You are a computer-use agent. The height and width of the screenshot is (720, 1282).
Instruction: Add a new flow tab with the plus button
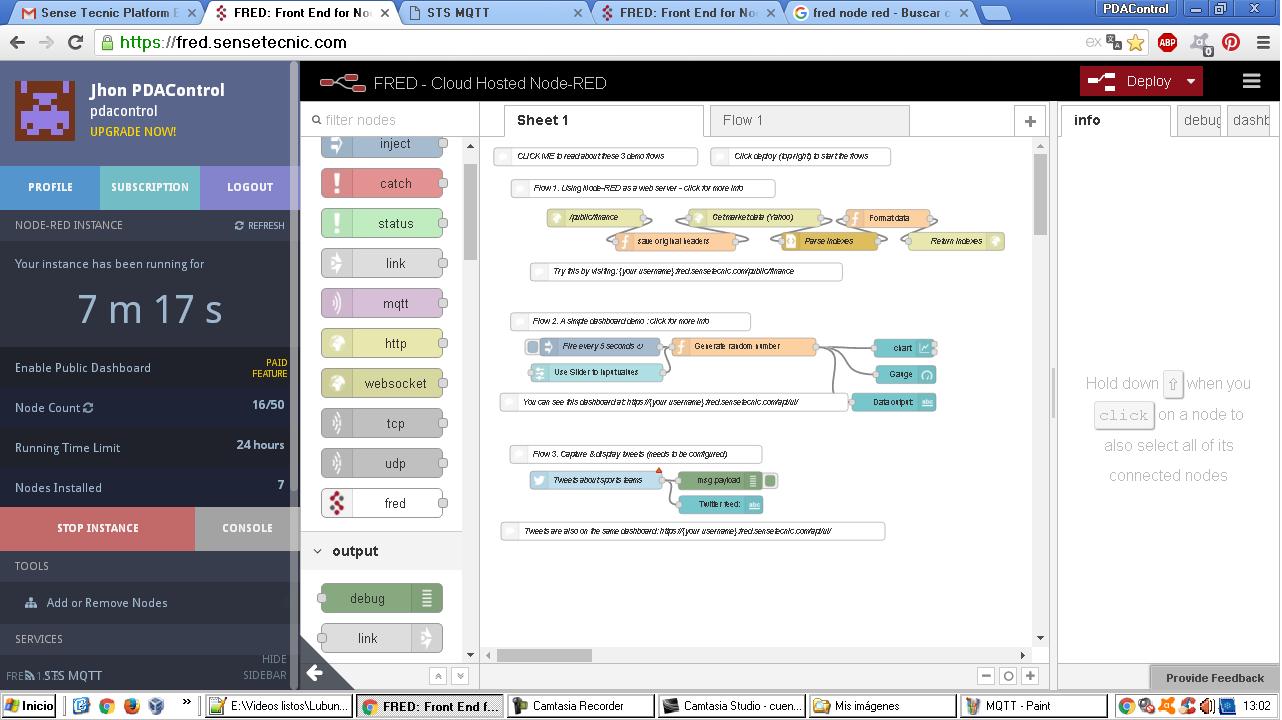tap(1030, 121)
